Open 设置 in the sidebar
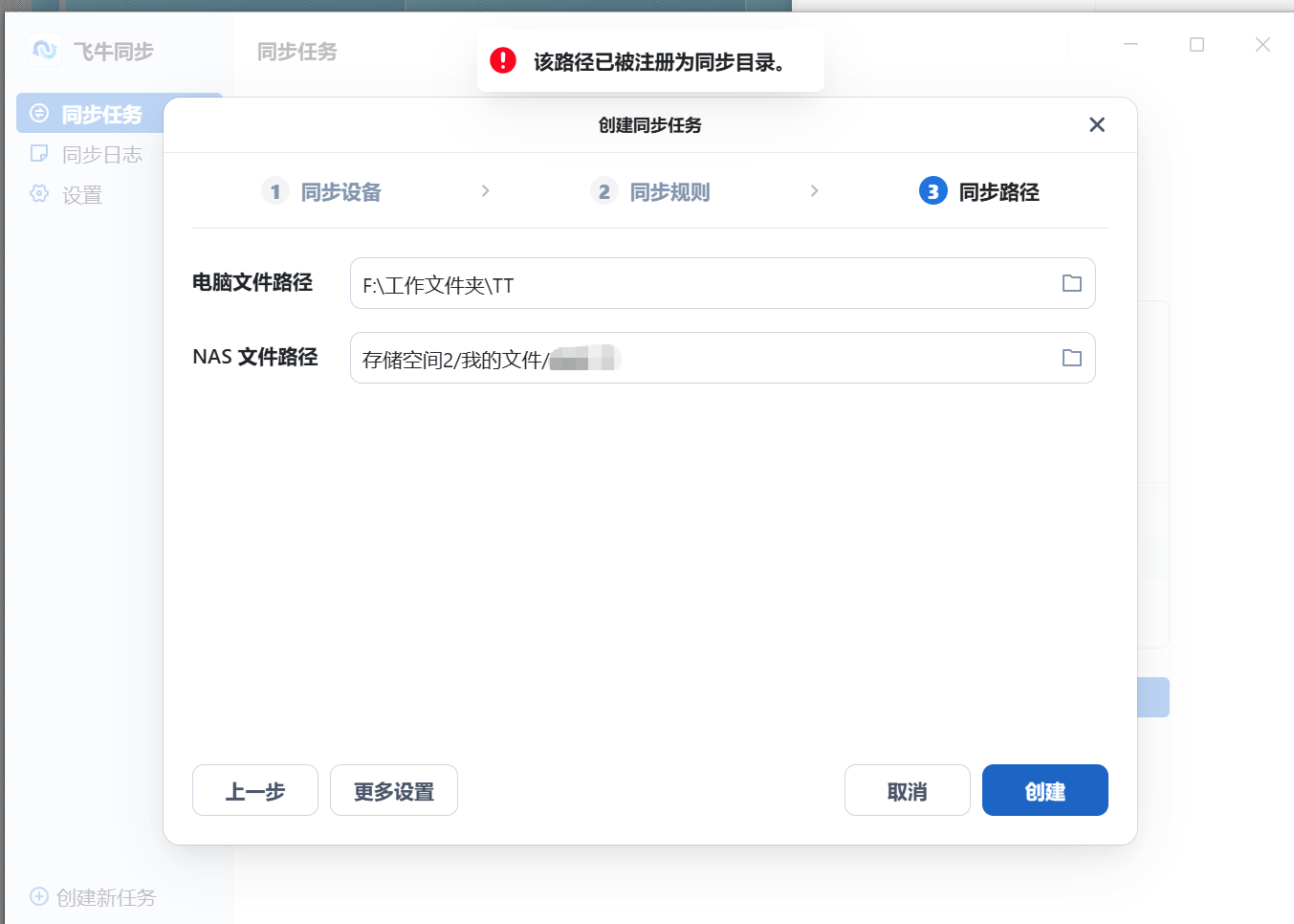Screen dimensions: 1294x924 (66, 195)
